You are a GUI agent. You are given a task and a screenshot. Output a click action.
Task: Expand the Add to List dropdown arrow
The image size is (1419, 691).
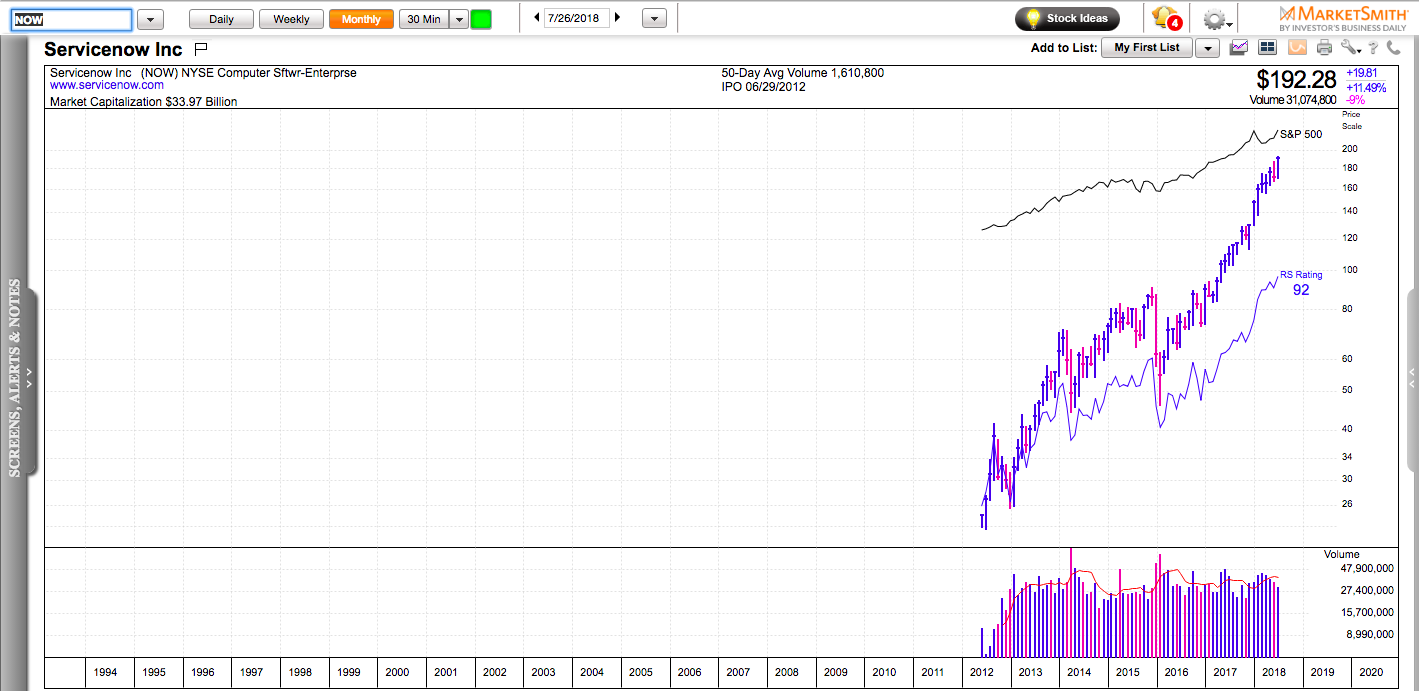[x=1207, y=48]
